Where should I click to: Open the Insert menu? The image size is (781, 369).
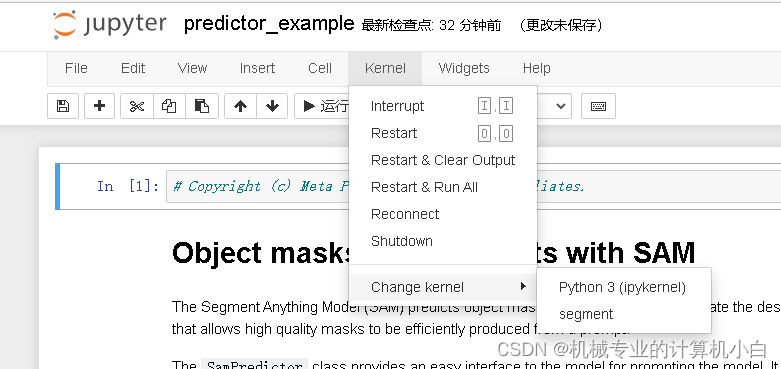tap(257, 68)
